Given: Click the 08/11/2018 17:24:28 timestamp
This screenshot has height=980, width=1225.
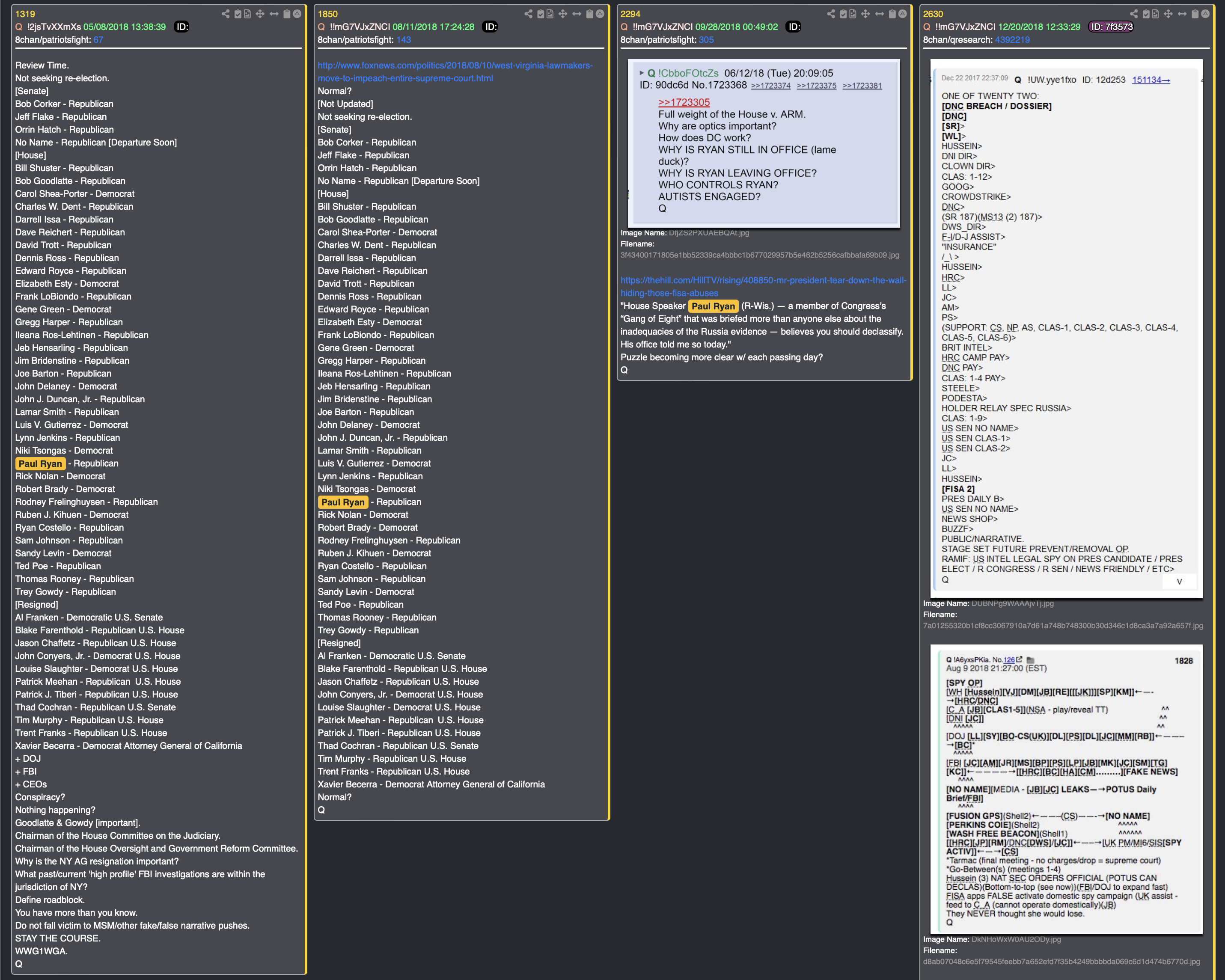Looking at the screenshot, I should click(434, 27).
